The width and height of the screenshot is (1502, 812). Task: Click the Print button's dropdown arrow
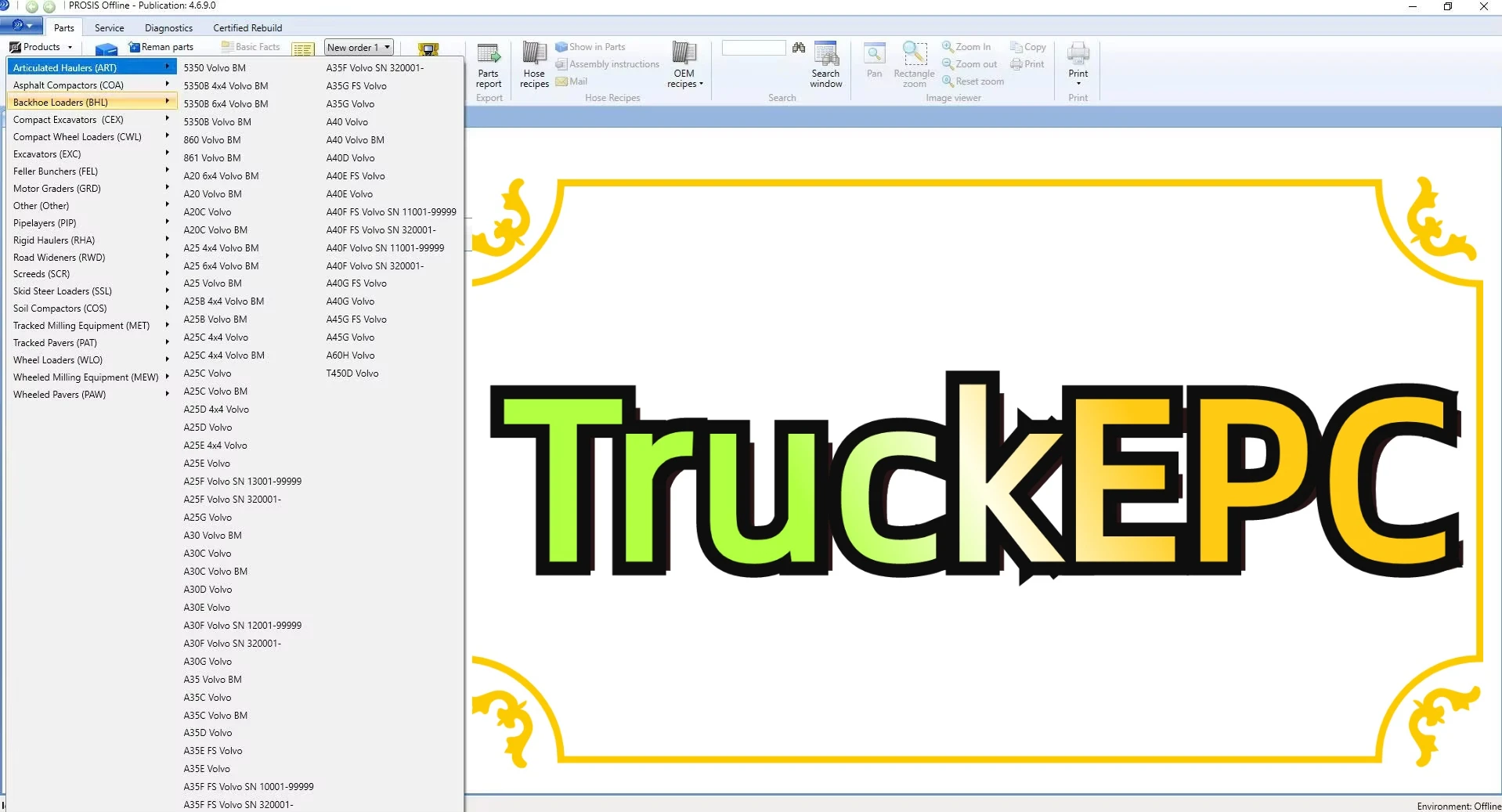tap(1078, 84)
